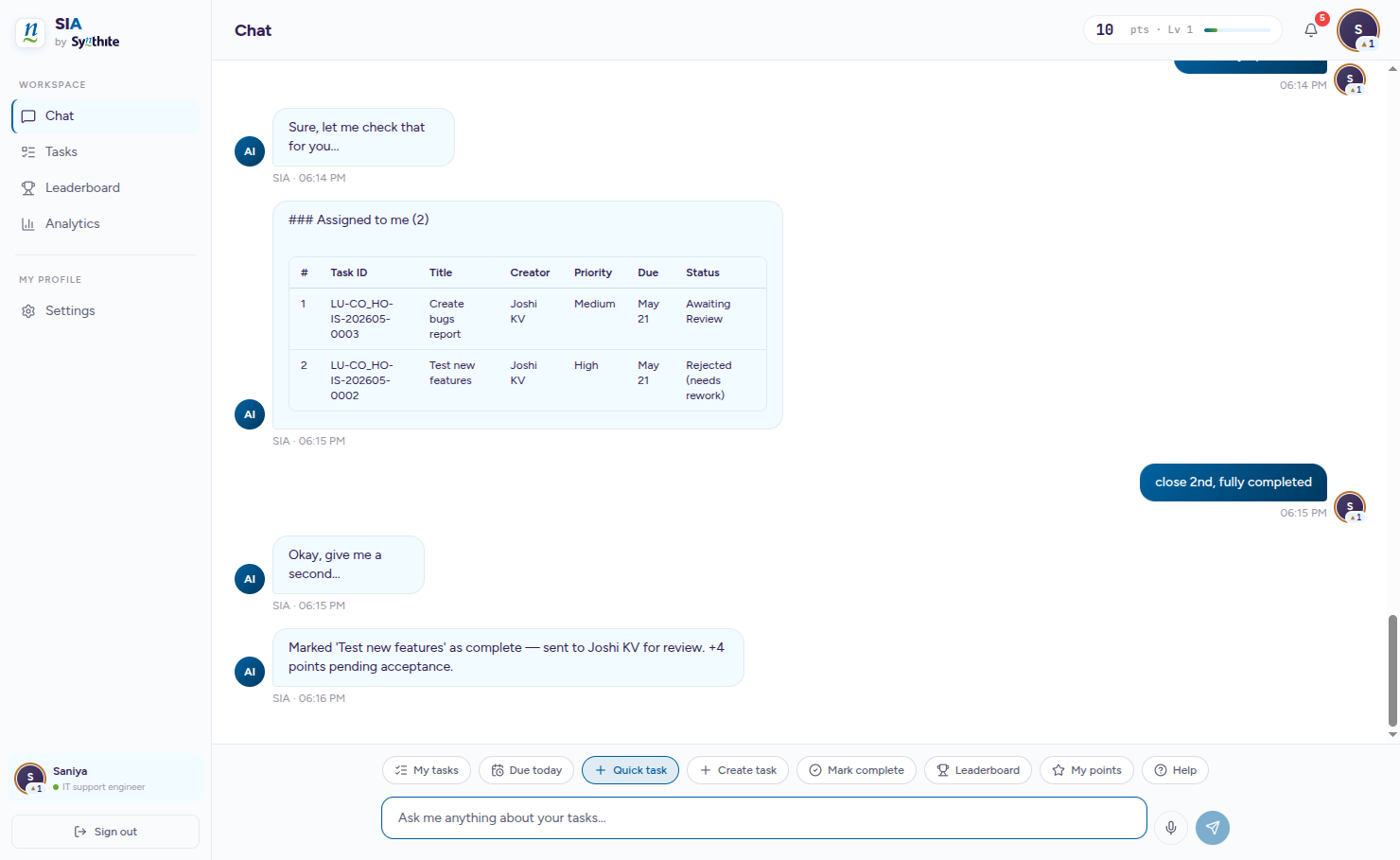Viewport: 1400px width, 860px height.
Task: Click the points level progress bar
Action: (1237, 30)
